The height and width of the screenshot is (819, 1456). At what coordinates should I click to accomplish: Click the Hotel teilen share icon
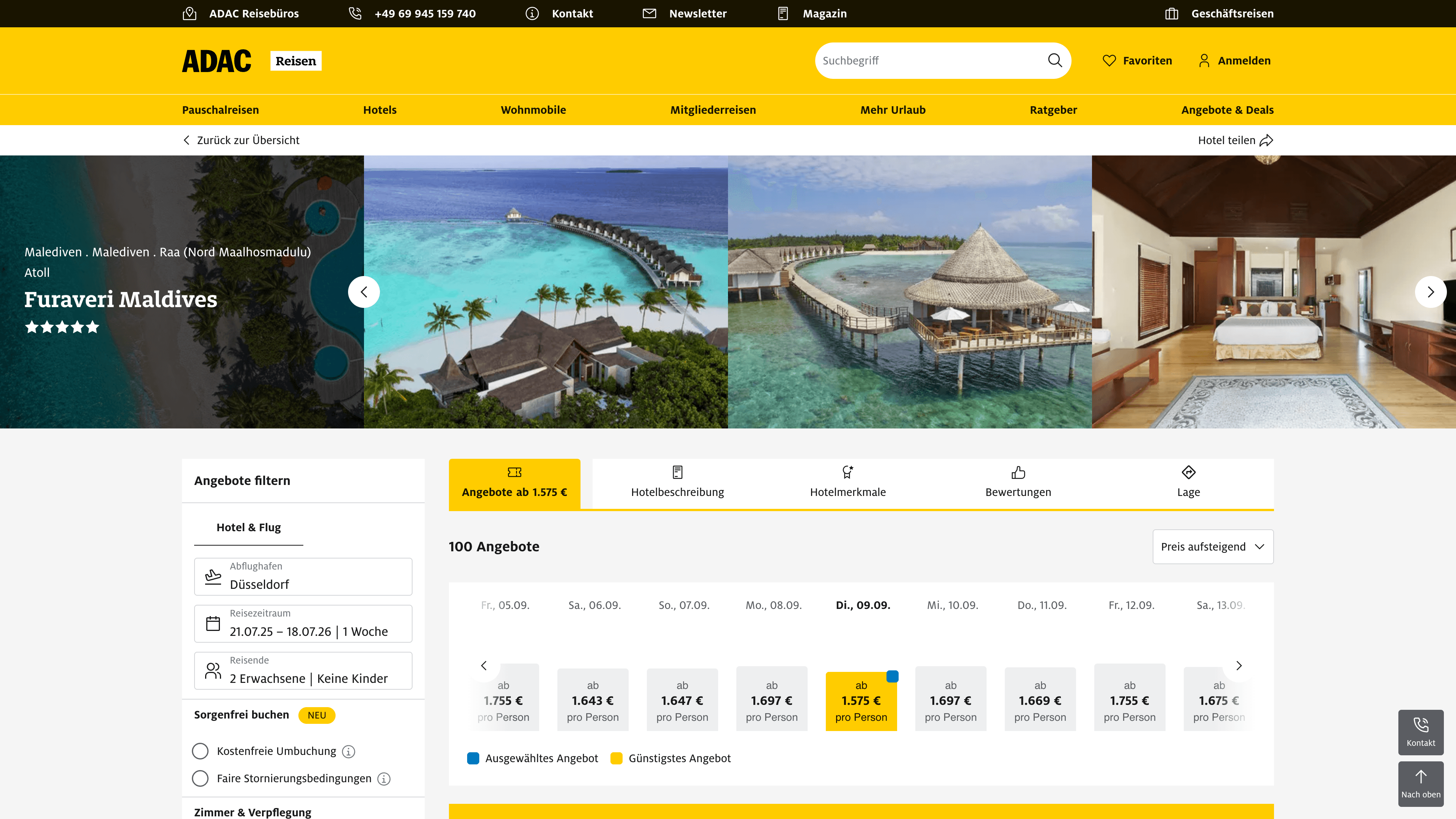1266,140
